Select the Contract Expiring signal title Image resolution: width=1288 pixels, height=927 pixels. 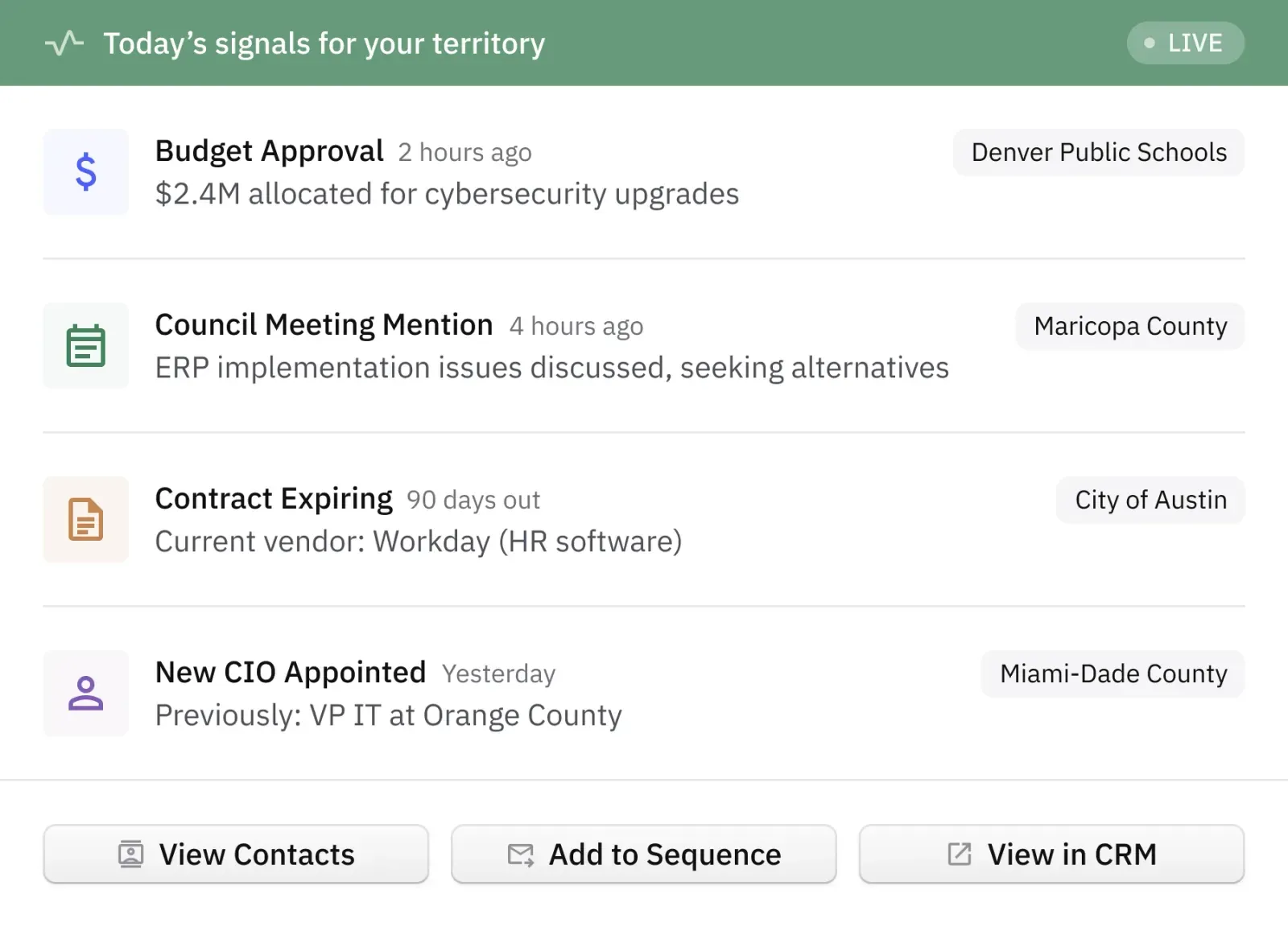(274, 499)
